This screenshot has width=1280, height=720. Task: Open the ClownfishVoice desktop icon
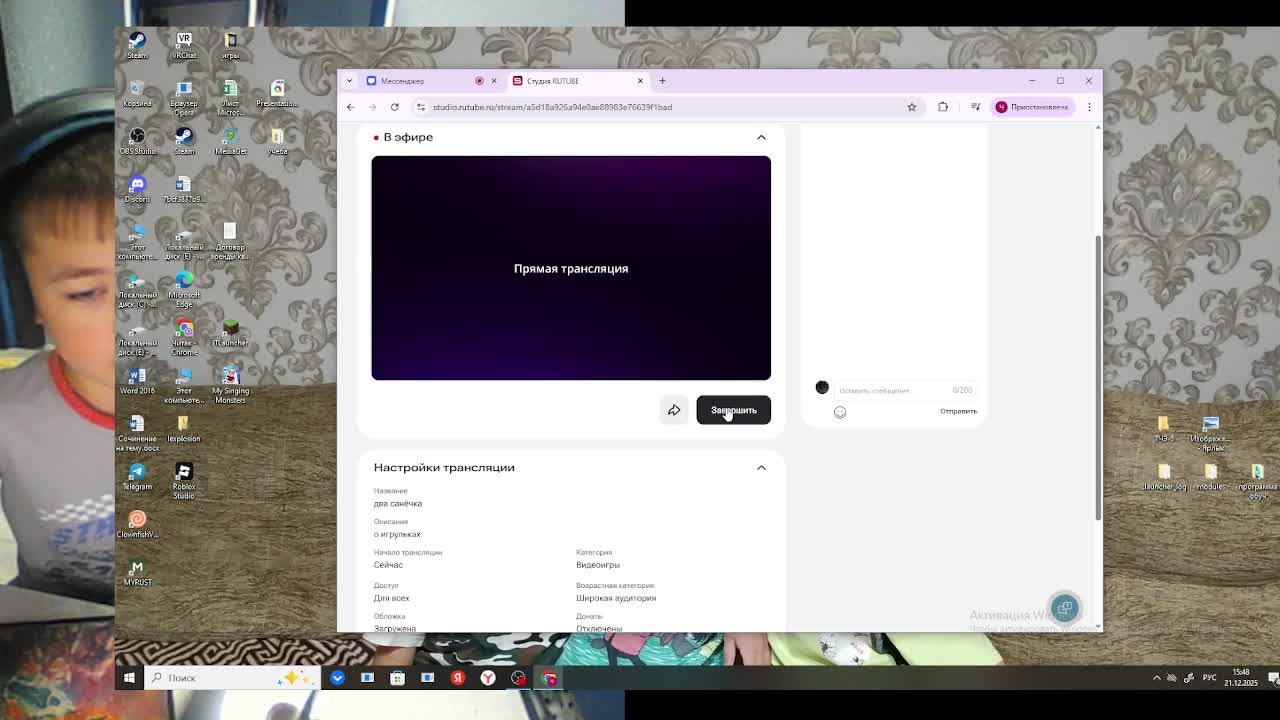click(137, 524)
